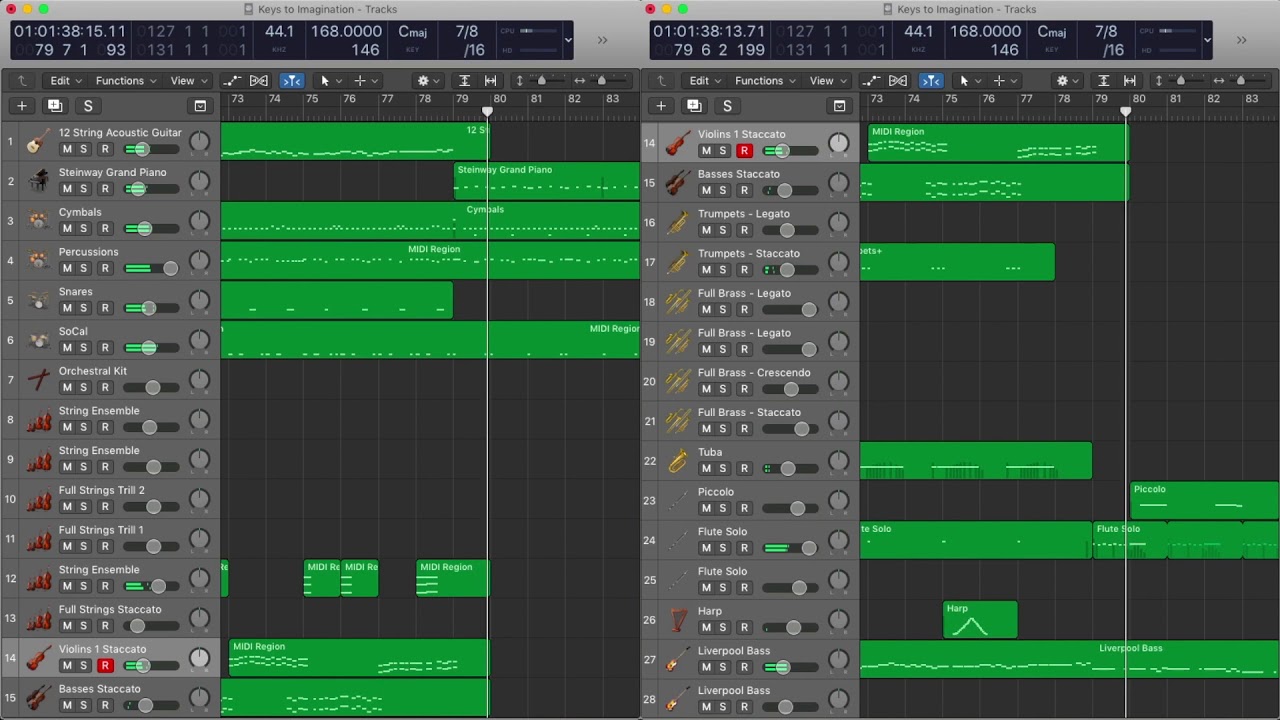This screenshot has width=1280, height=720.
Task: Select Orchestral Kit track icon
Action: (38, 380)
